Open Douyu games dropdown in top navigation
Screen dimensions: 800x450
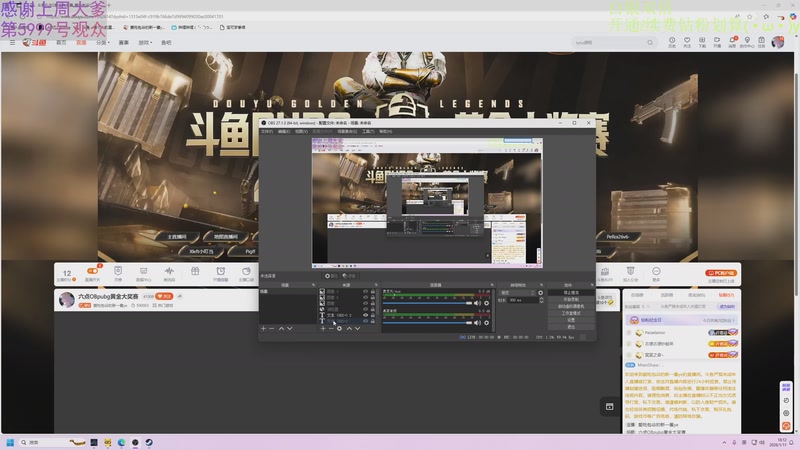[x=145, y=42]
